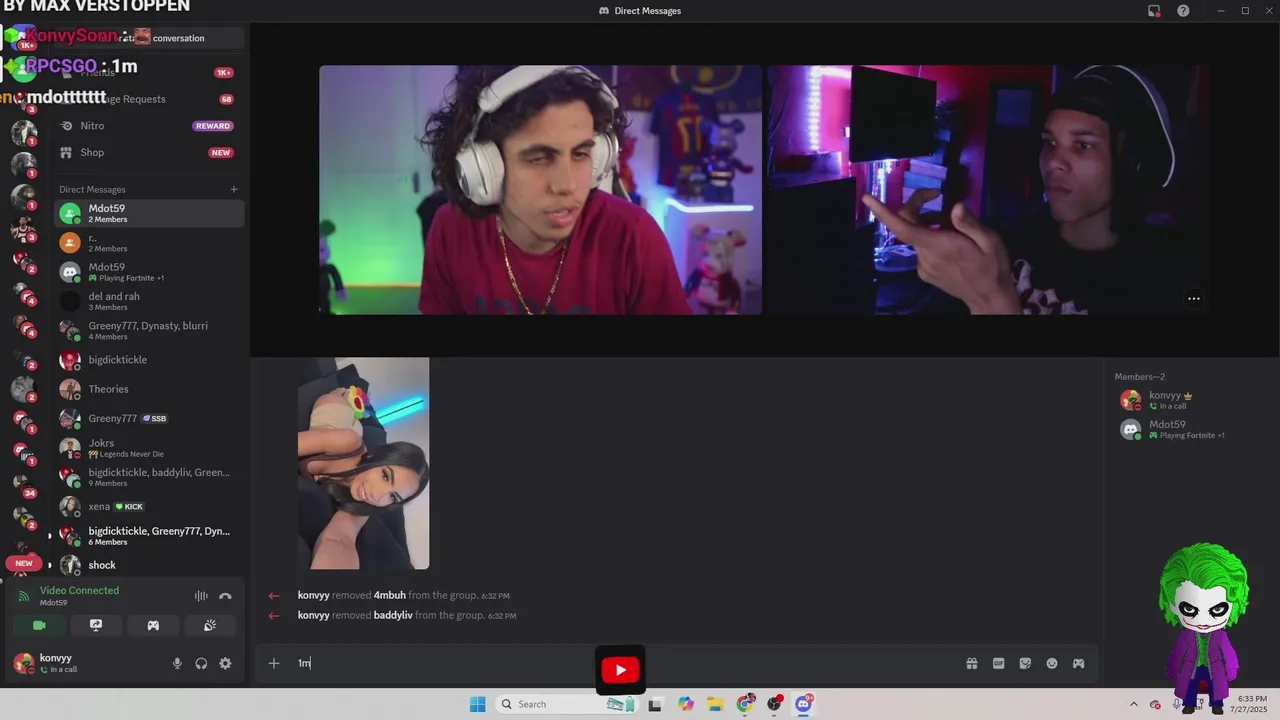The height and width of the screenshot is (720, 1280).
Task: Open the konvyy user profile panel
Action: pos(85,663)
